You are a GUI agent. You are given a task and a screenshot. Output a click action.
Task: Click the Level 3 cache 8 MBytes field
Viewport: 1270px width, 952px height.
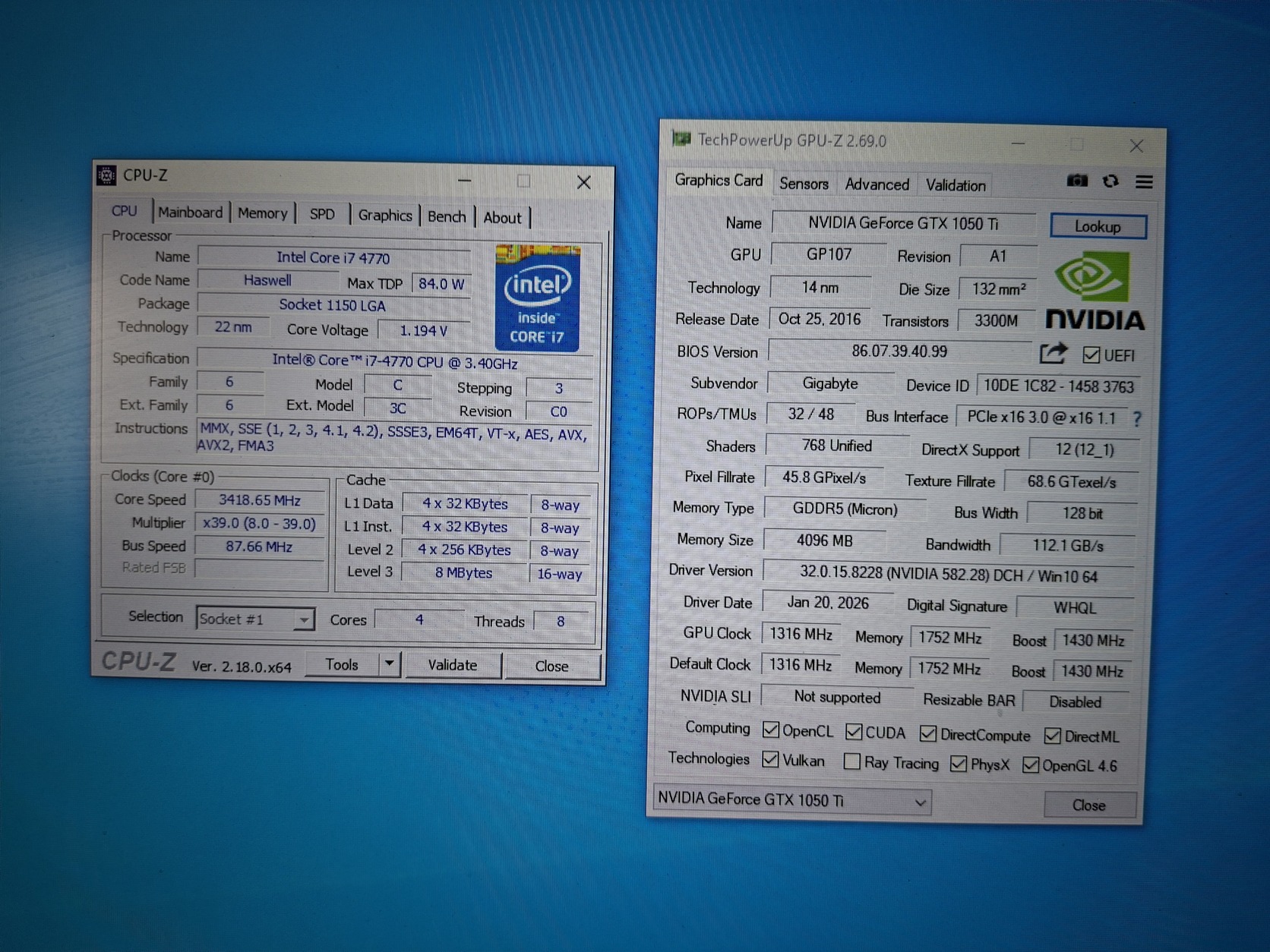464,572
